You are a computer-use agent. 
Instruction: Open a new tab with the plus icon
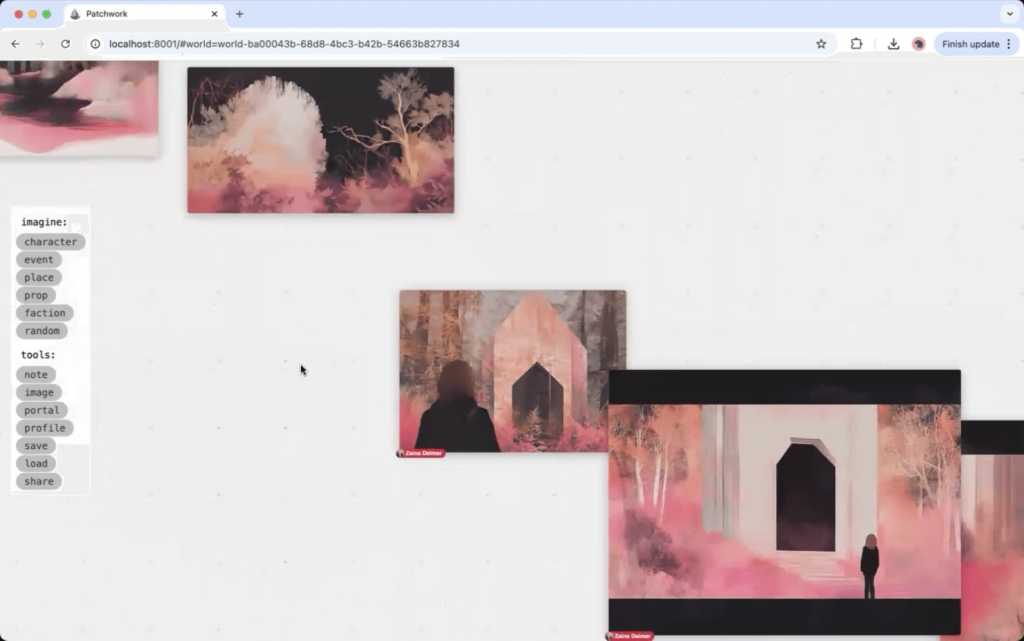239,14
